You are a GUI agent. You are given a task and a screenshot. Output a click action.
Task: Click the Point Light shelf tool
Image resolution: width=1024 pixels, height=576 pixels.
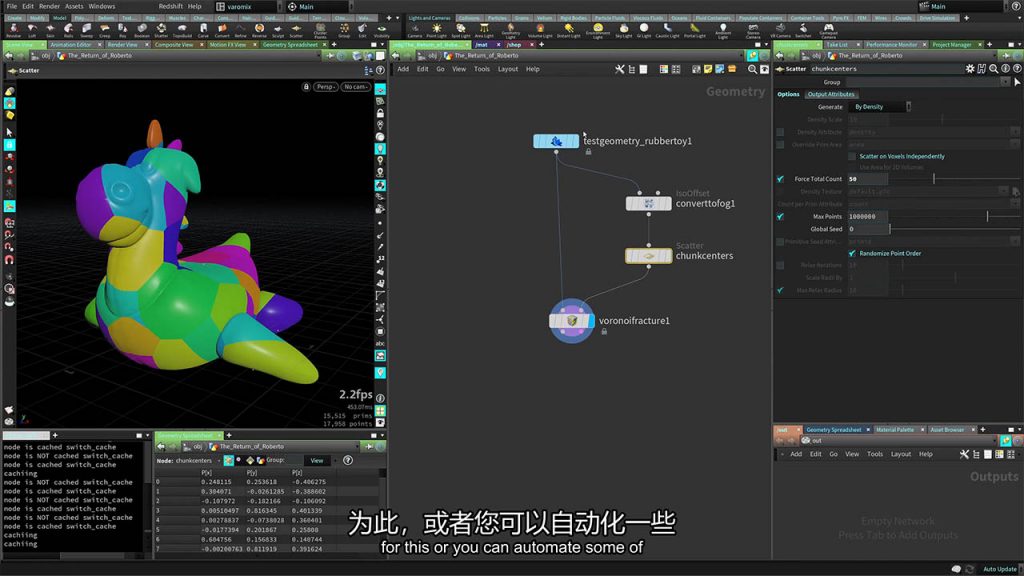(436, 31)
